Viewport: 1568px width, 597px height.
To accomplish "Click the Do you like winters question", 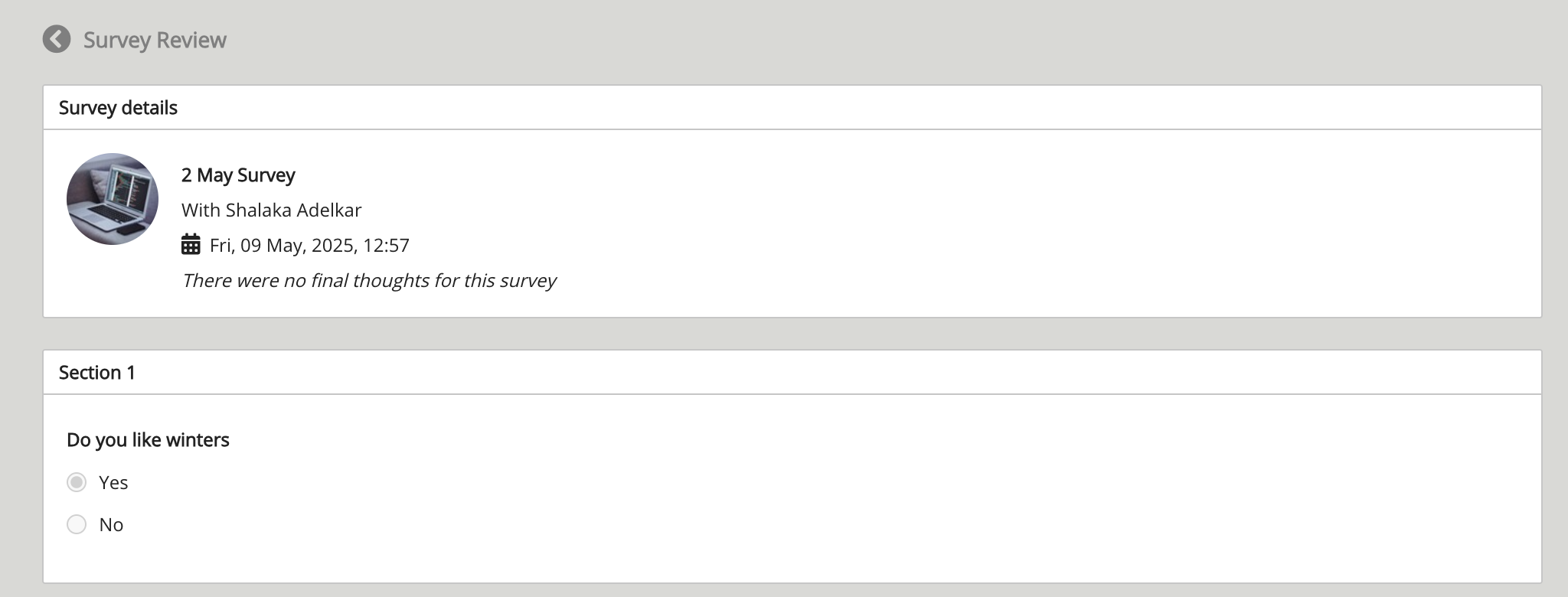I will pyautogui.click(x=148, y=439).
